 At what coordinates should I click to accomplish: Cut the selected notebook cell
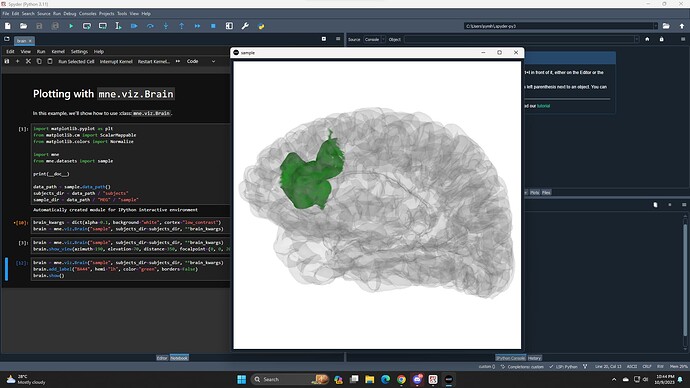coord(28,62)
